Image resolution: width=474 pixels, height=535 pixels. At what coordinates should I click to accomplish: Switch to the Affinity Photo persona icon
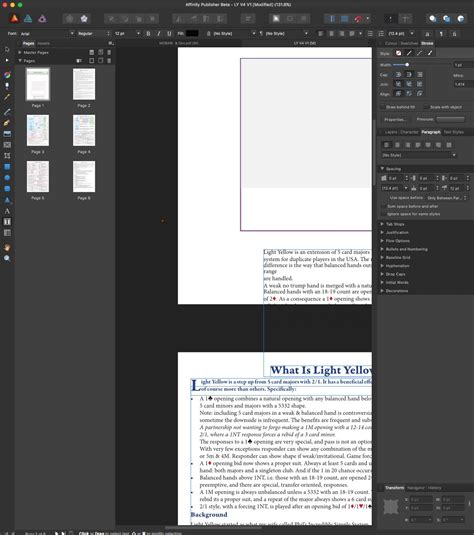click(x=42, y=18)
